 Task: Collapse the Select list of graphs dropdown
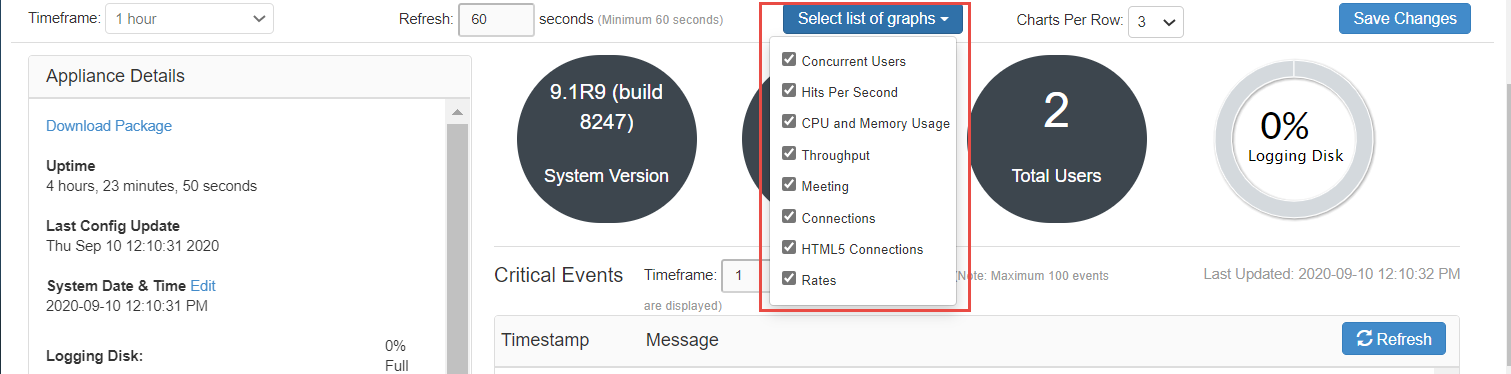tap(873, 19)
